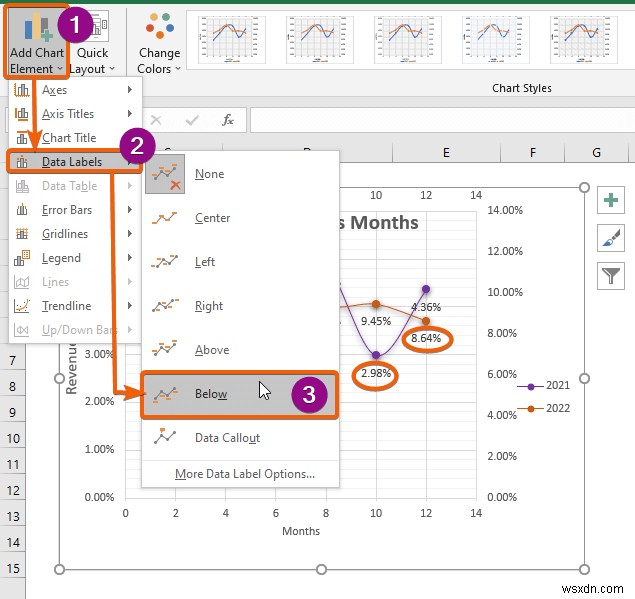635x599 pixels.
Task: Apply the fifth chart style thumbnail
Action: point(584,40)
